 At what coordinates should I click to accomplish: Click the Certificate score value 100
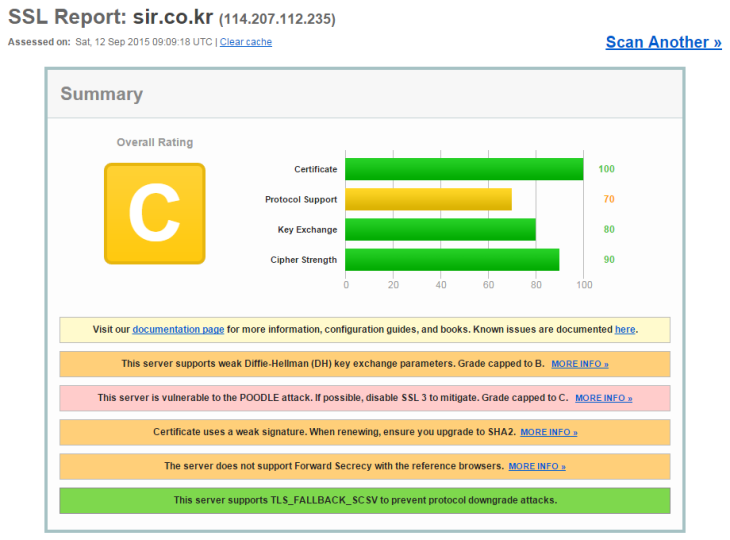(606, 169)
